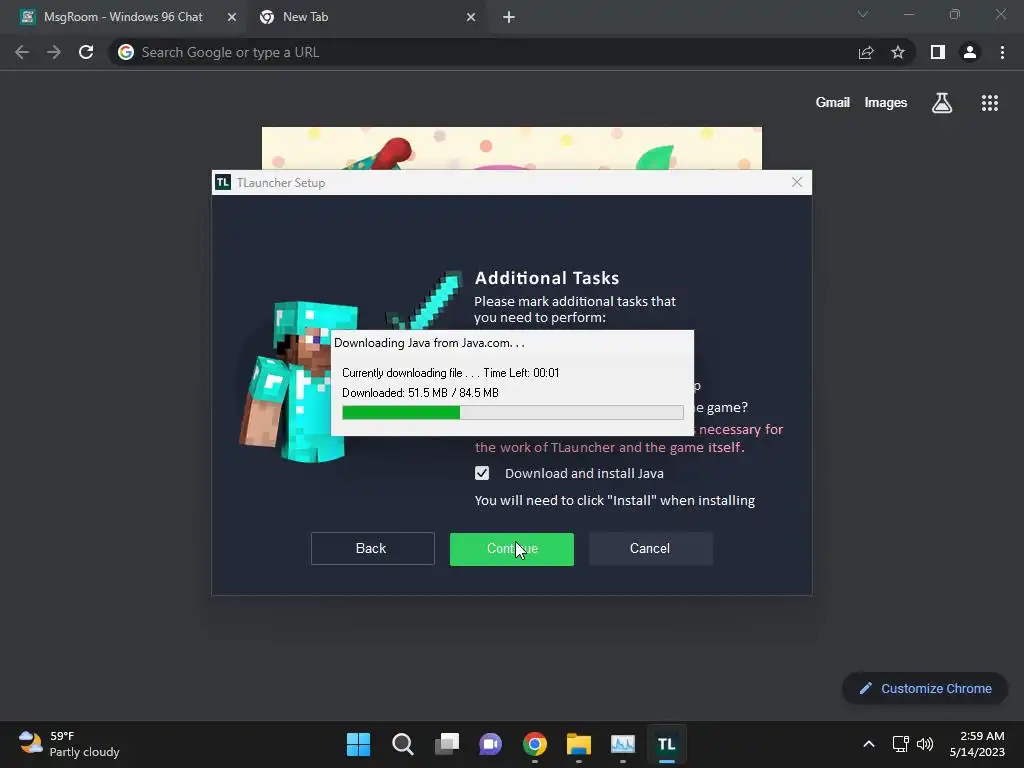
Task: Click the Chrome forward arrow
Action: (54, 52)
